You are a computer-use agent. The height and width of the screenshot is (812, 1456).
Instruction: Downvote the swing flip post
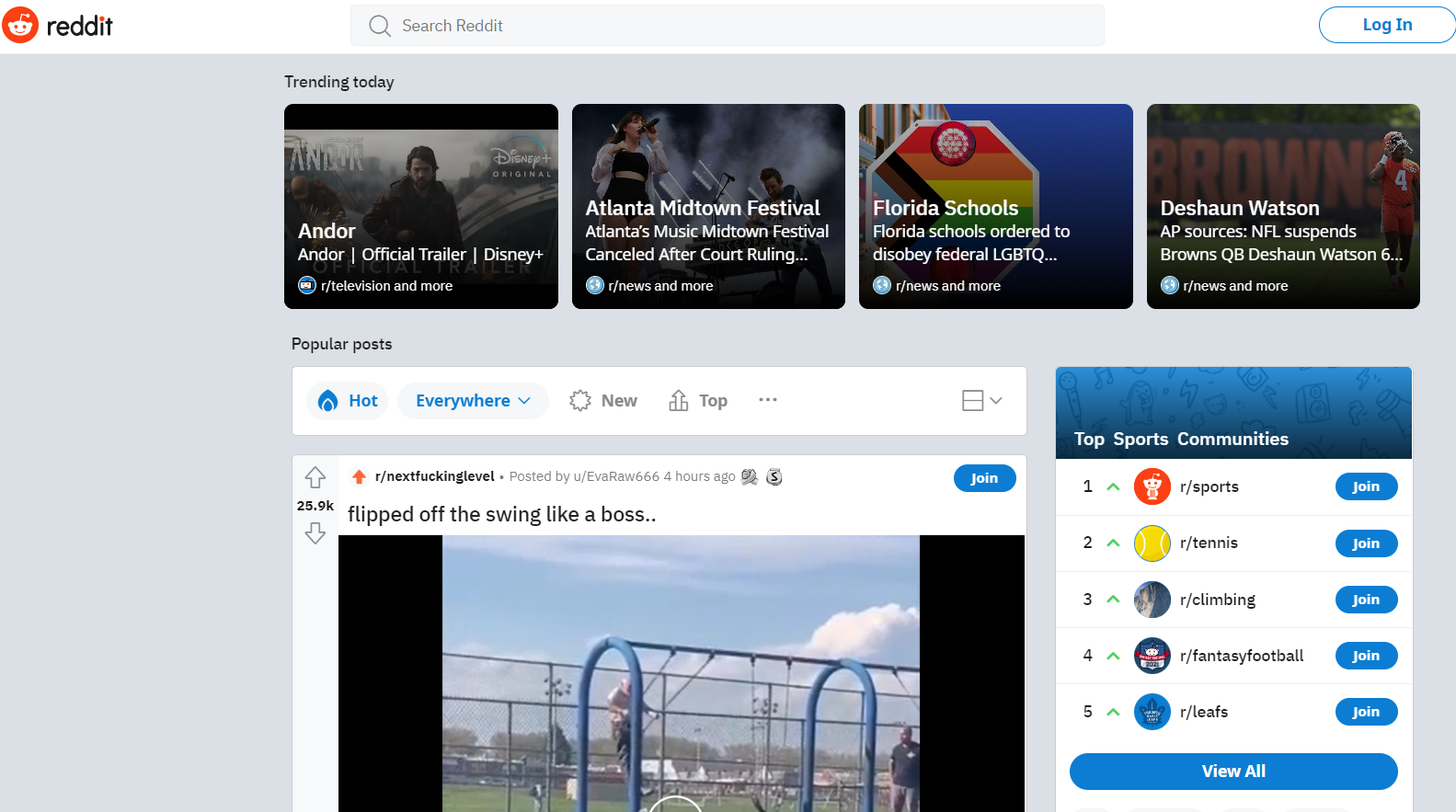pyautogui.click(x=315, y=533)
